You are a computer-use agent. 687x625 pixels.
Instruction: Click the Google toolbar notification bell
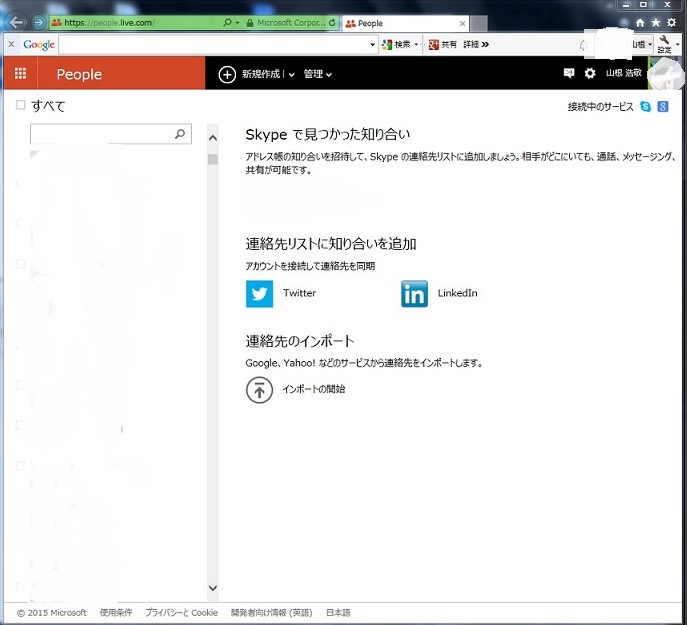(x=583, y=44)
